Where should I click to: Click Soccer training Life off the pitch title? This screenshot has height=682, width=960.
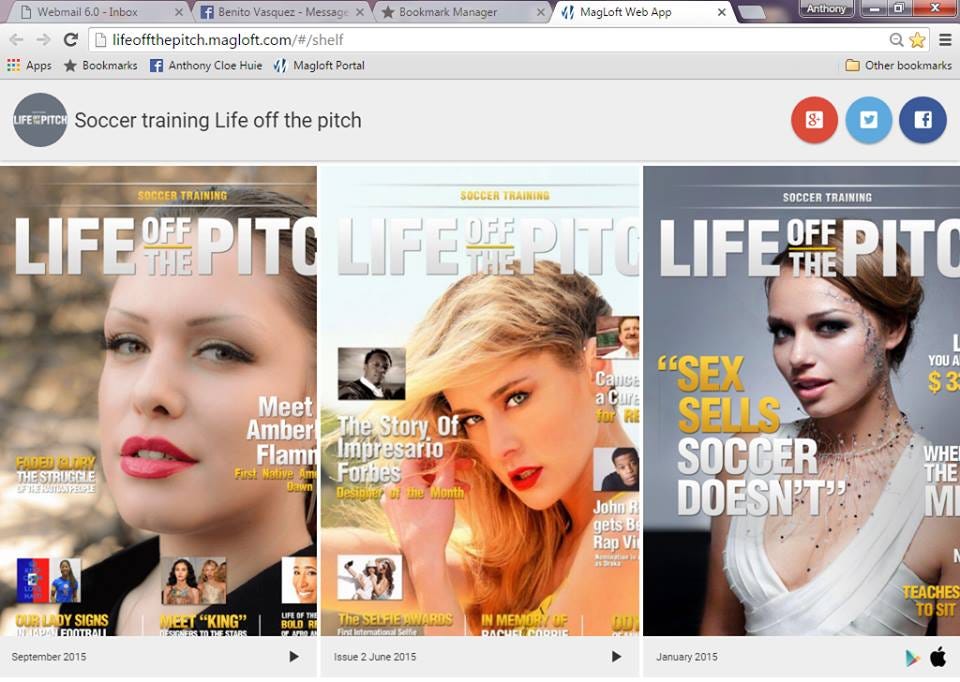coord(218,120)
